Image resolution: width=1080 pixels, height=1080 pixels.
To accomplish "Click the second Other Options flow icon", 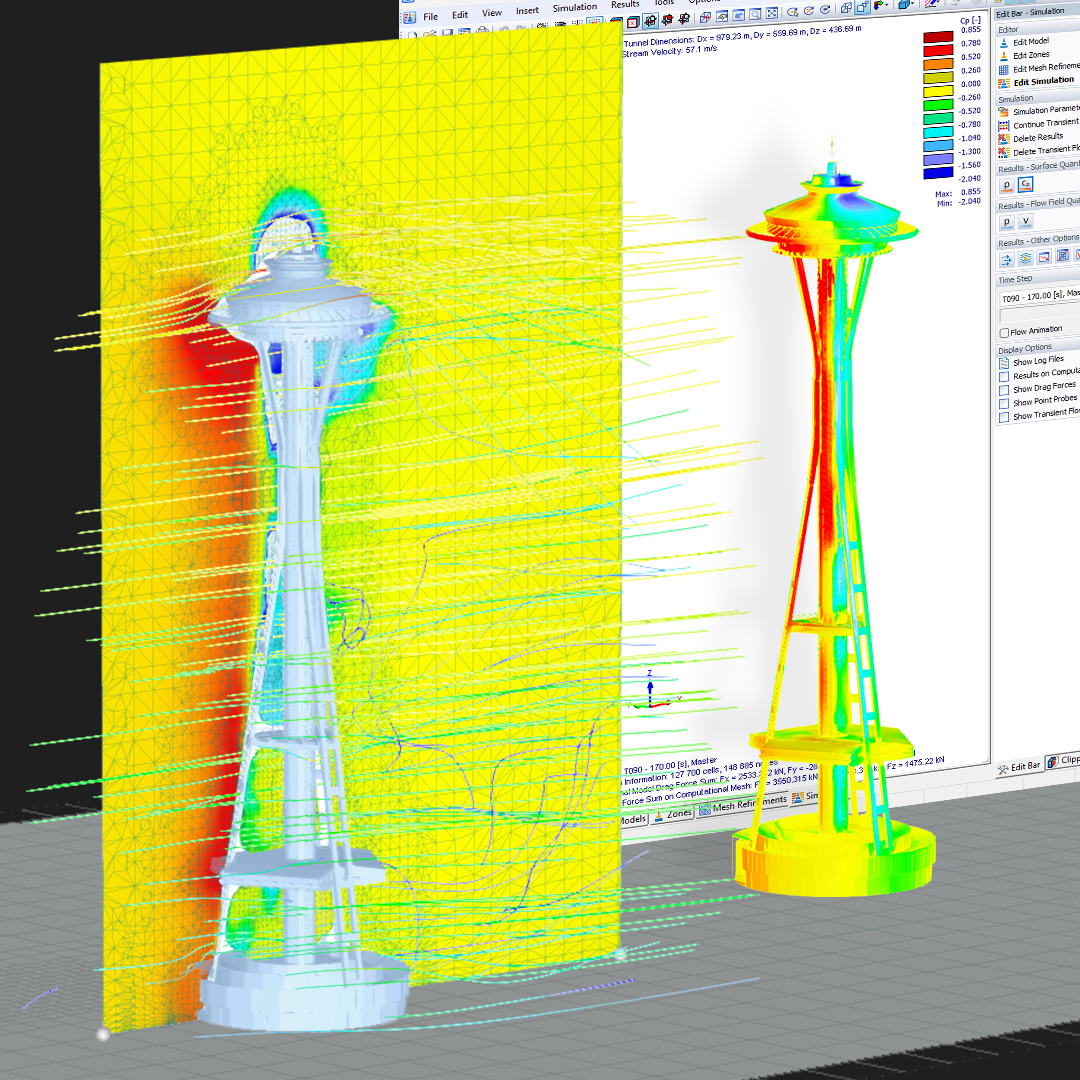I will pos(1026,258).
